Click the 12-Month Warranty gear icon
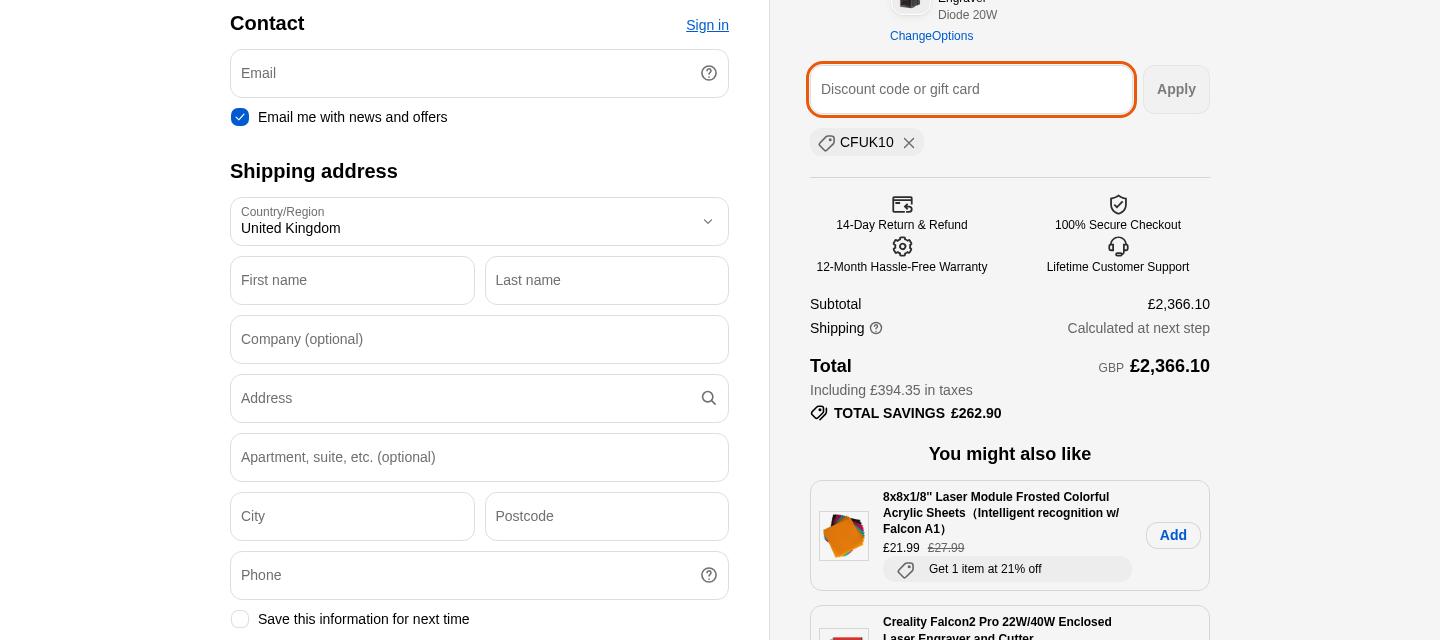Viewport: 1440px width, 640px height. [902, 246]
